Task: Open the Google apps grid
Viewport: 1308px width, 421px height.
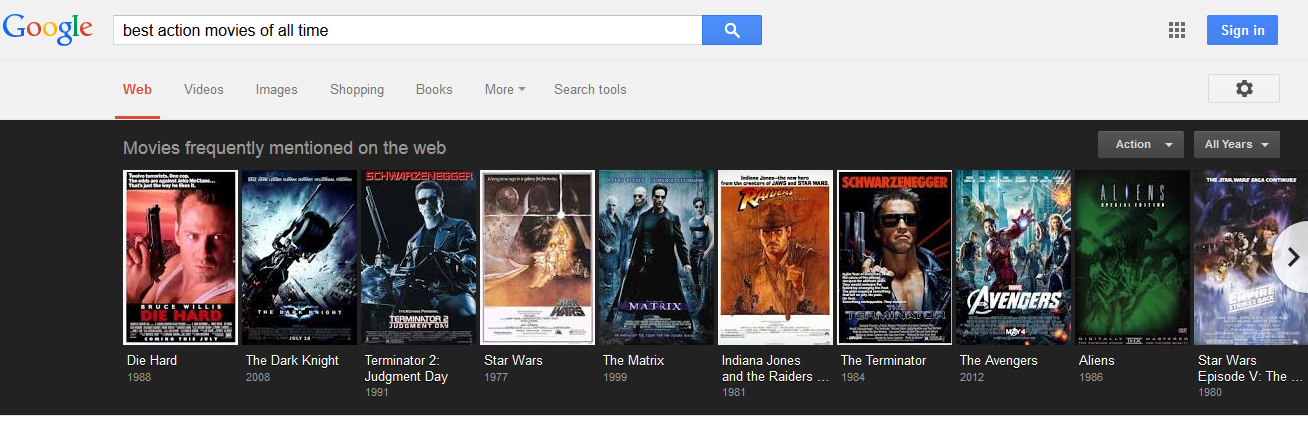Action: [x=1176, y=30]
